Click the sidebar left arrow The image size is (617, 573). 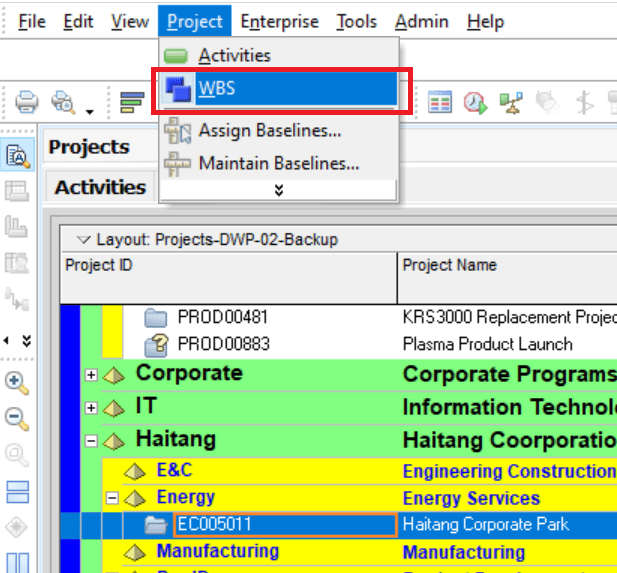pos(6,340)
